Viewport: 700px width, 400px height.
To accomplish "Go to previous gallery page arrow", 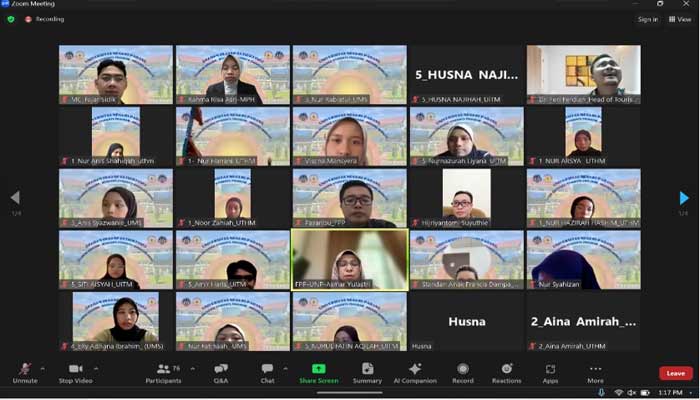I will [x=15, y=198].
